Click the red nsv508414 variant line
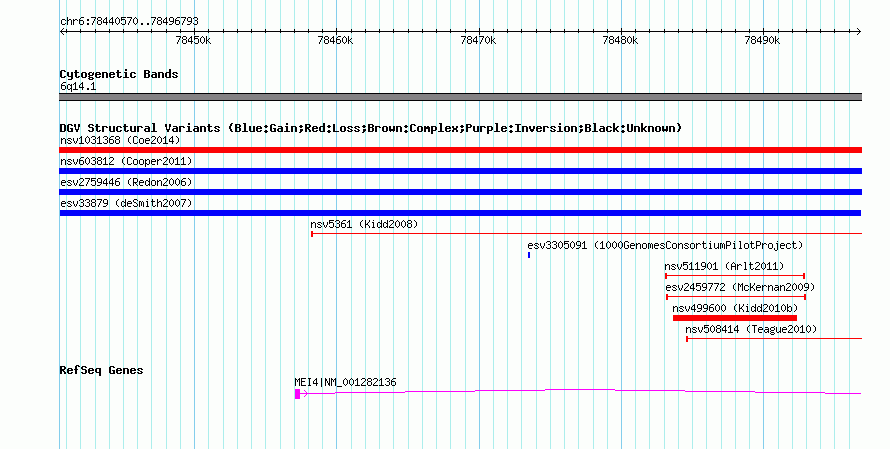The height and width of the screenshot is (449, 890). tap(774, 339)
